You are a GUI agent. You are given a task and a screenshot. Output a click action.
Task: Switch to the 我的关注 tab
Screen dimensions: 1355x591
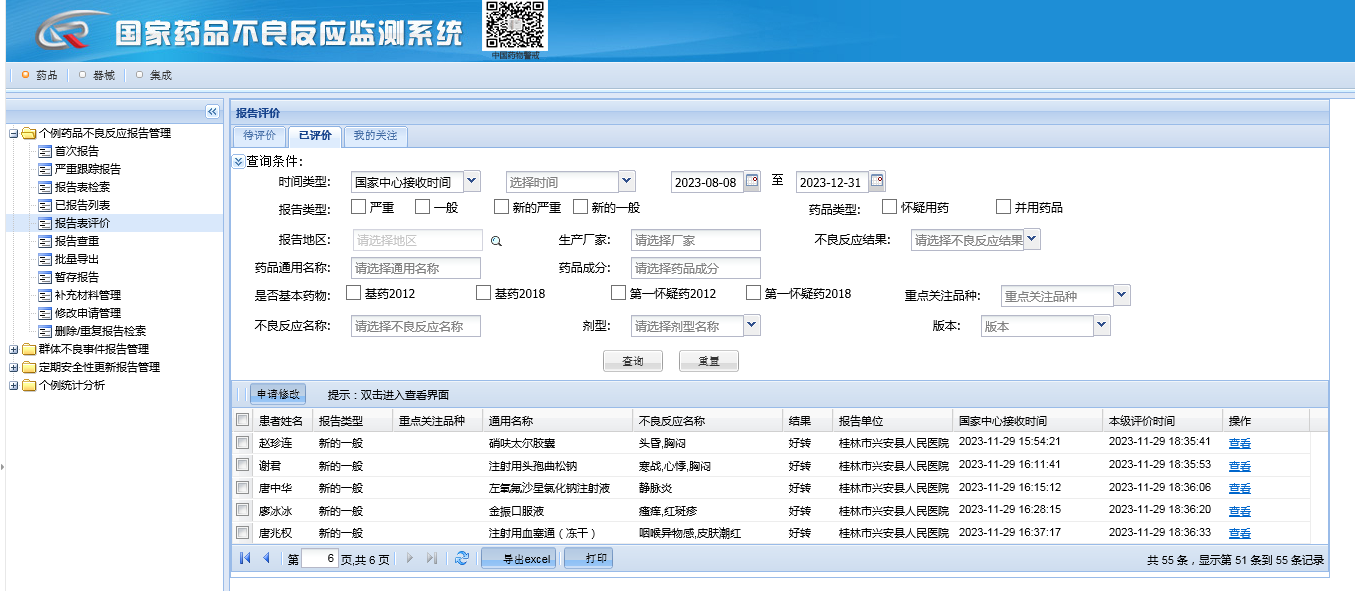(x=375, y=136)
